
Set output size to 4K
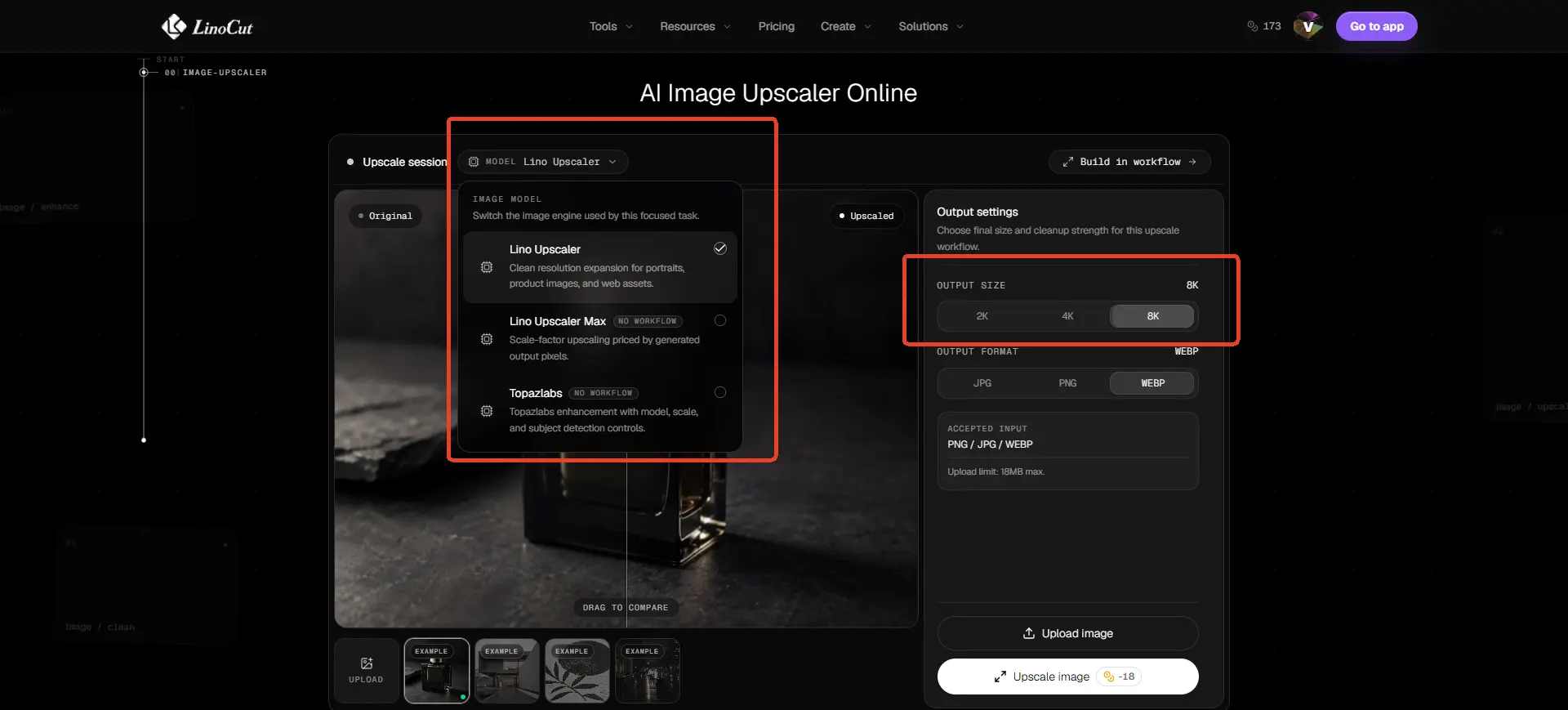click(1067, 316)
